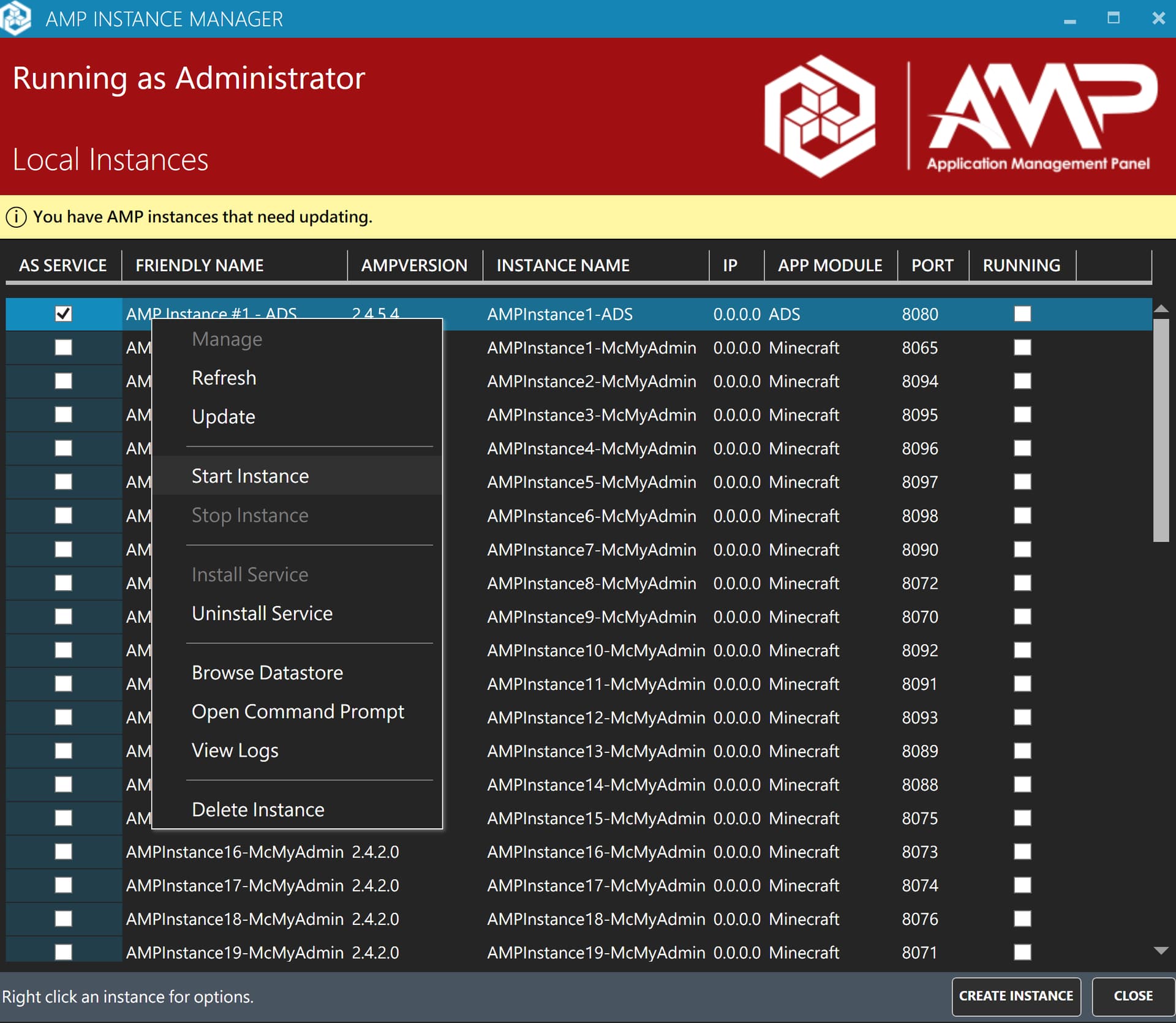The image size is (1176, 1023).
Task: Click the scrollbar up arrow
Action: coord(1161,309)
